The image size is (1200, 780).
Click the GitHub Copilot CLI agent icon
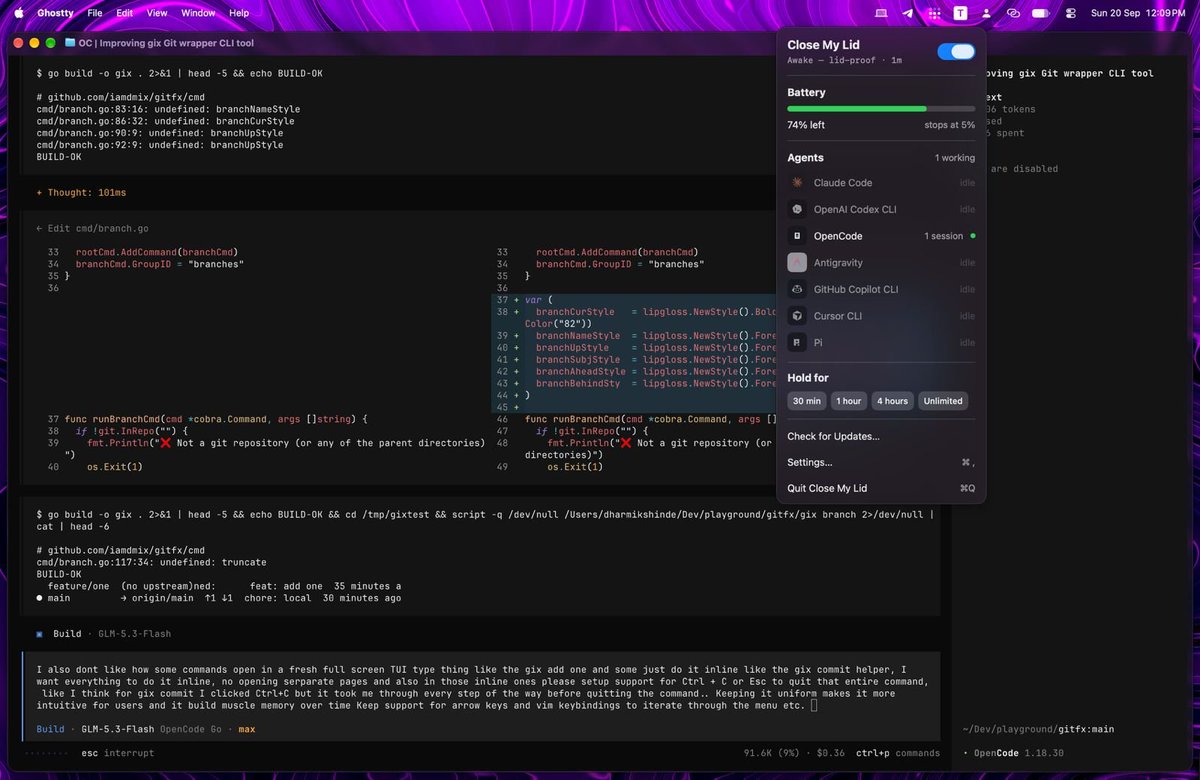797,289
